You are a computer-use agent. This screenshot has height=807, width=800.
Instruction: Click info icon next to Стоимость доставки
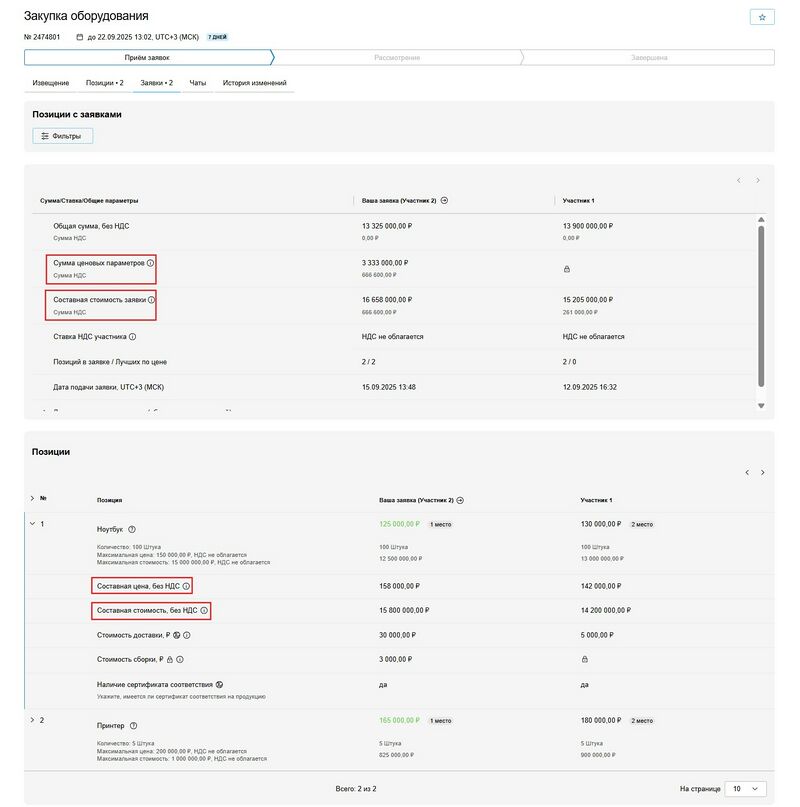coord(186,634)
